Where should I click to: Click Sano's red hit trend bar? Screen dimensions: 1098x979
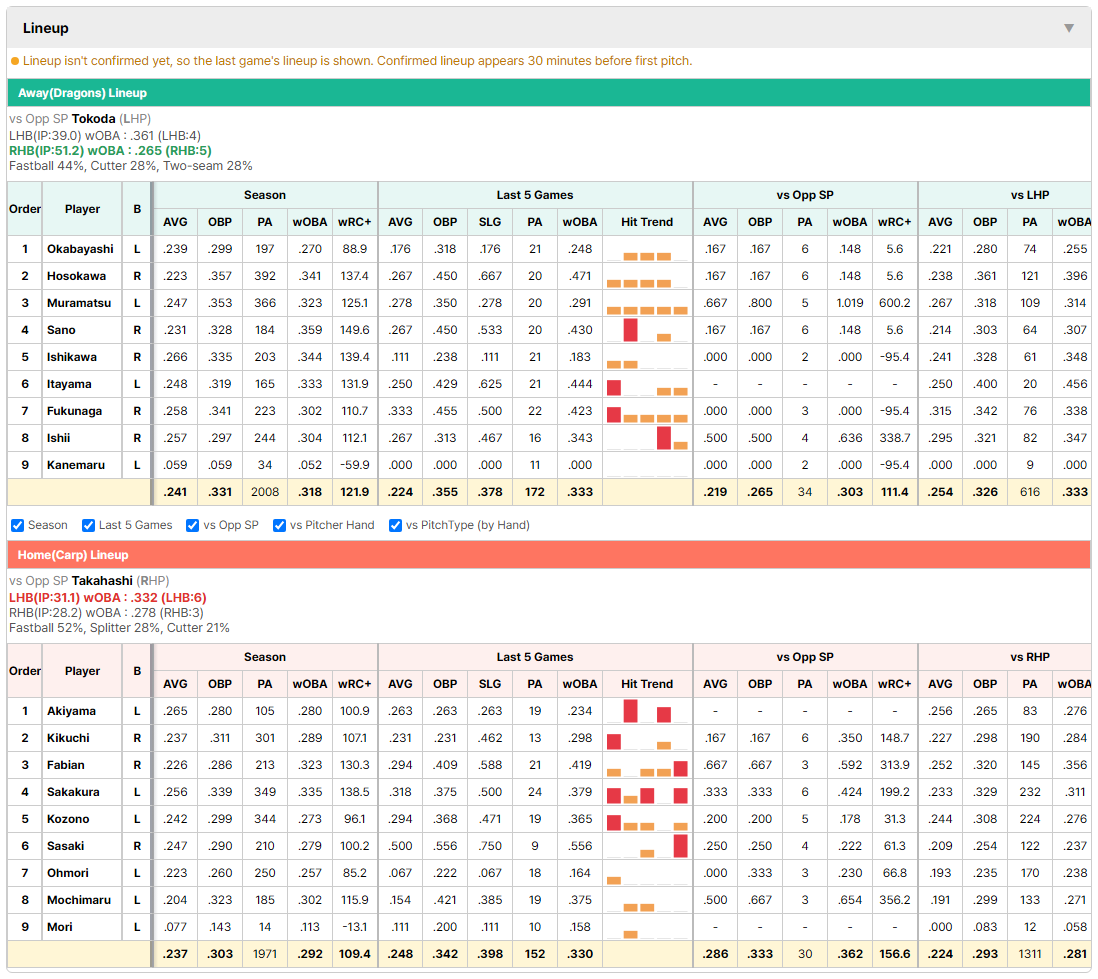click(x=630, y=330)
